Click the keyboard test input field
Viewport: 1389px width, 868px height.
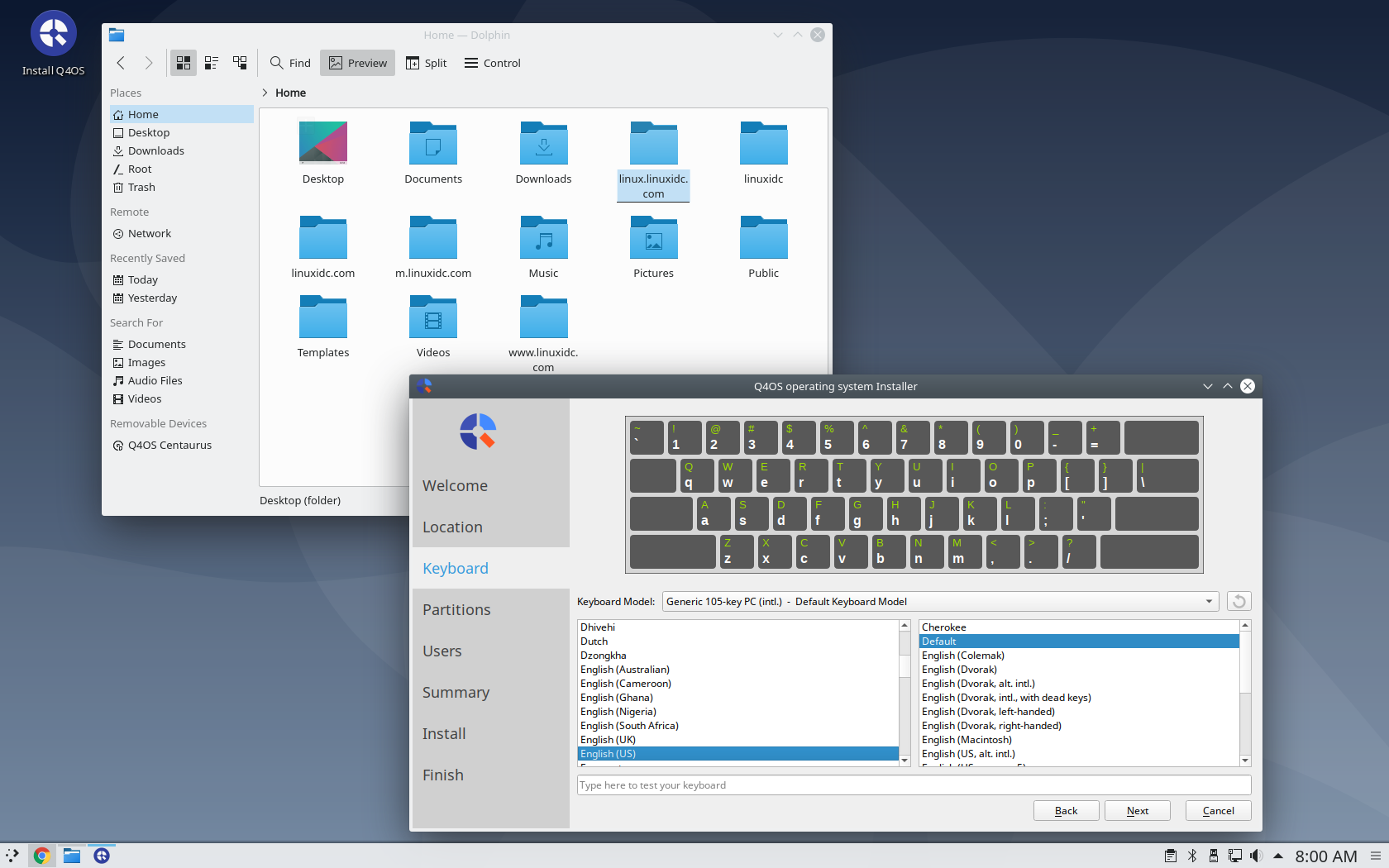coord(914,785)
